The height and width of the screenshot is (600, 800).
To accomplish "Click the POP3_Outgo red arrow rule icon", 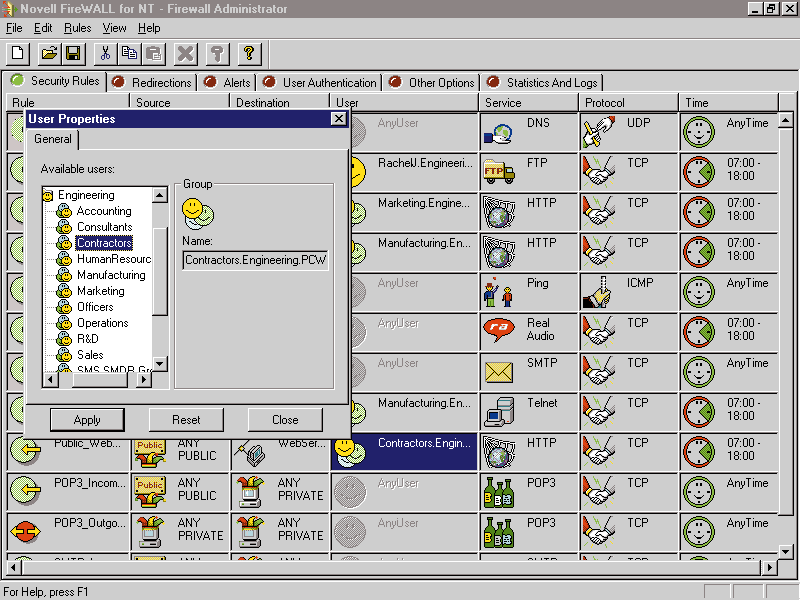I will [x=26, y=531].
